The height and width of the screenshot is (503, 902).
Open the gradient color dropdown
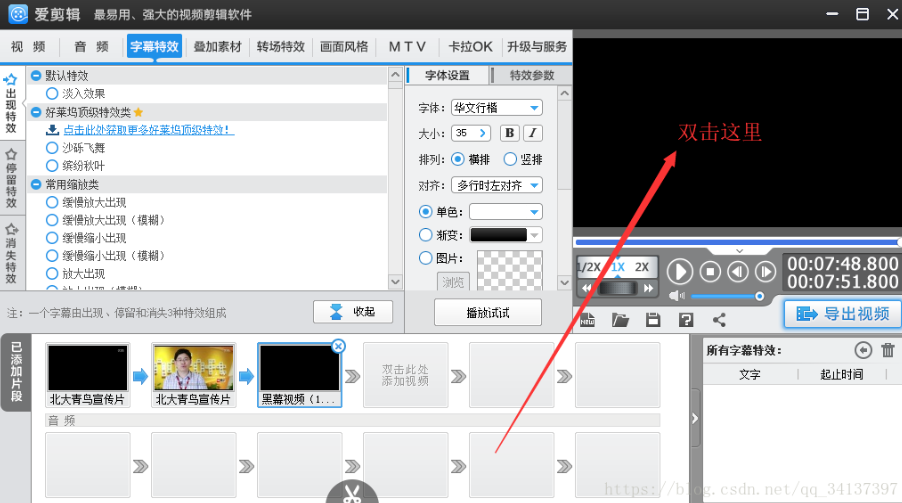tap(506, 235)
